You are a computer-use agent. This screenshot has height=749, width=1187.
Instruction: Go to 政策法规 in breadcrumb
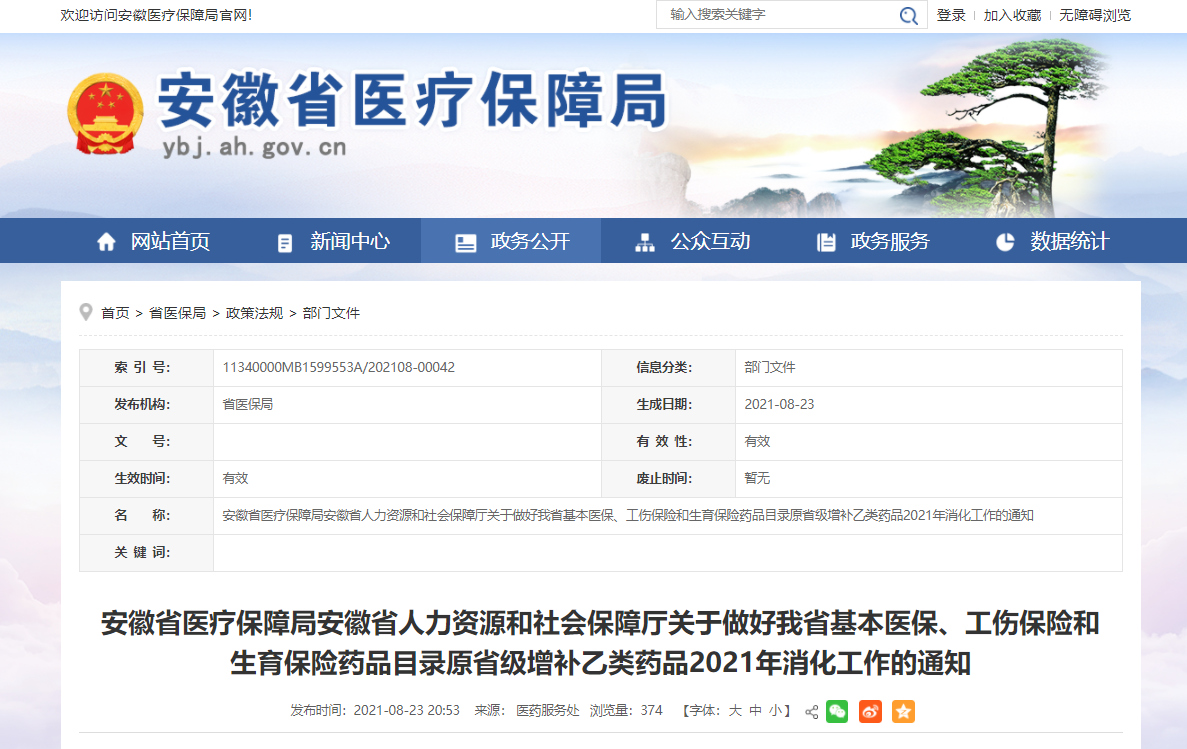click(x=254, y=313)
